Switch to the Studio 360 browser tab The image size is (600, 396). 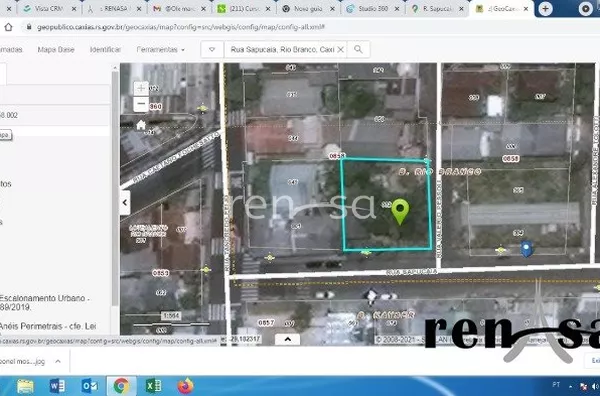pyautogui.click(x=372, y=8)
